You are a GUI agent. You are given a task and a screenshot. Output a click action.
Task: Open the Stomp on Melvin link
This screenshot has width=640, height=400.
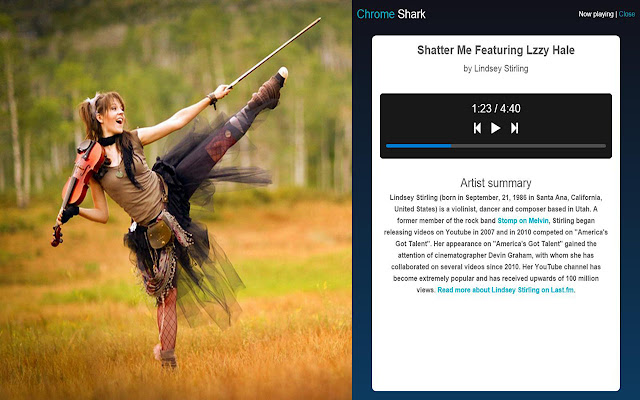pos(523,221)
